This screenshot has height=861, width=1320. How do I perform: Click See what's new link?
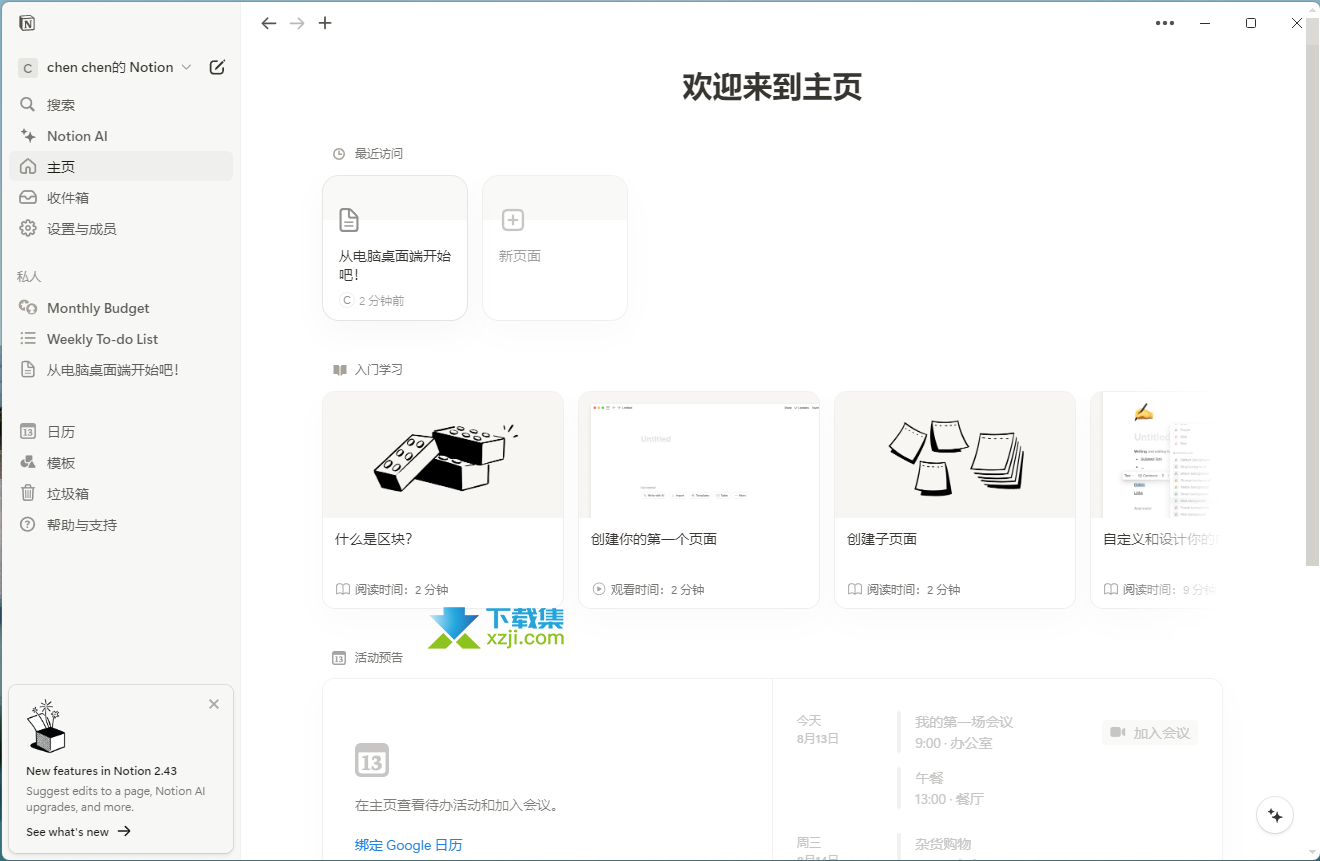(78, 831)
